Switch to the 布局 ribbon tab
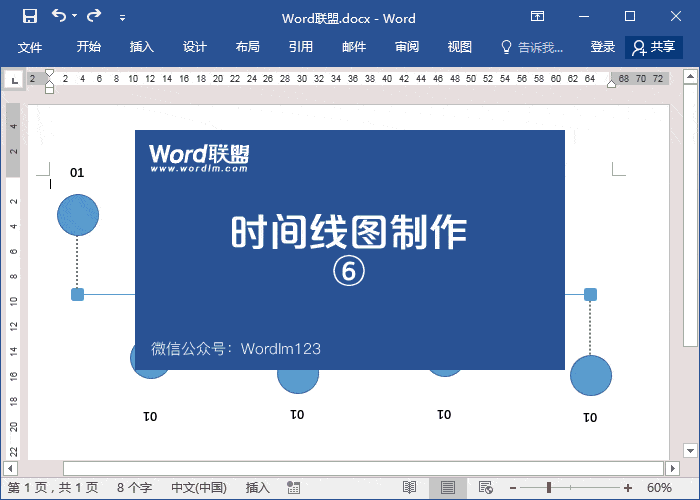The image size is (700, 500). tap(247, 47)
